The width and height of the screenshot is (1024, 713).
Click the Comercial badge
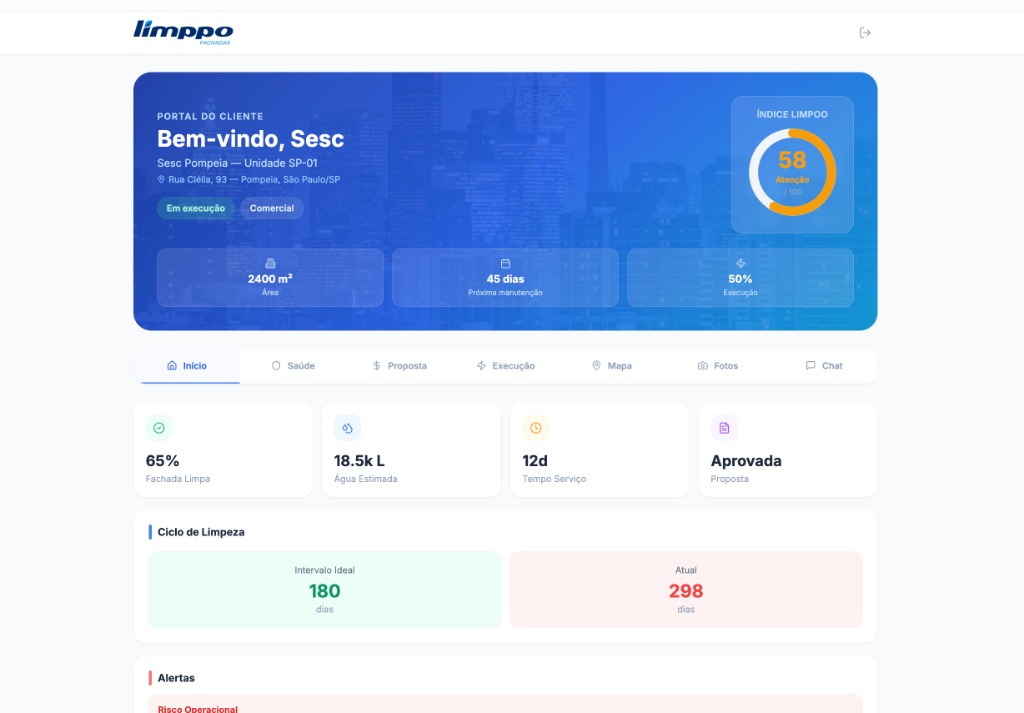(x=272, y=208)
